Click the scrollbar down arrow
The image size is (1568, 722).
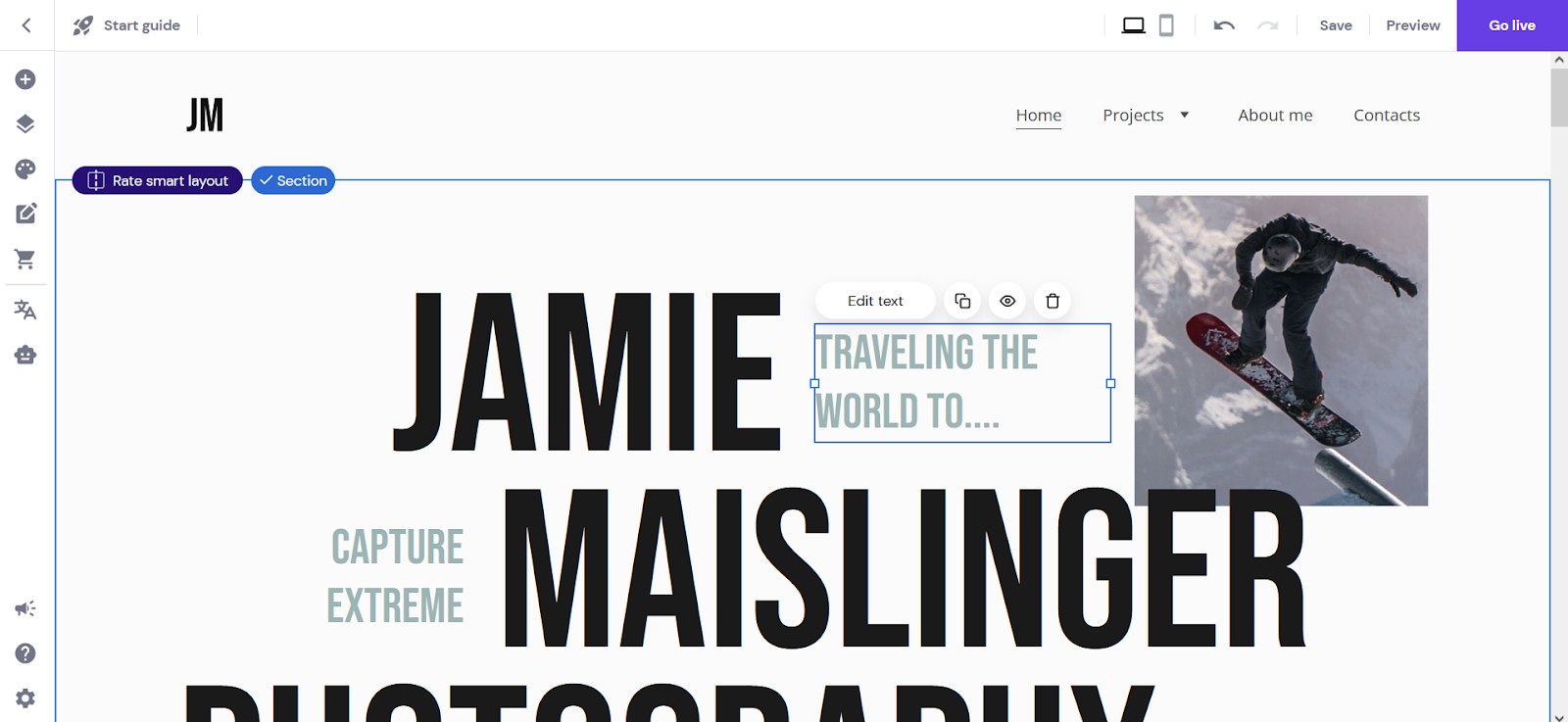pos(1559,716)
